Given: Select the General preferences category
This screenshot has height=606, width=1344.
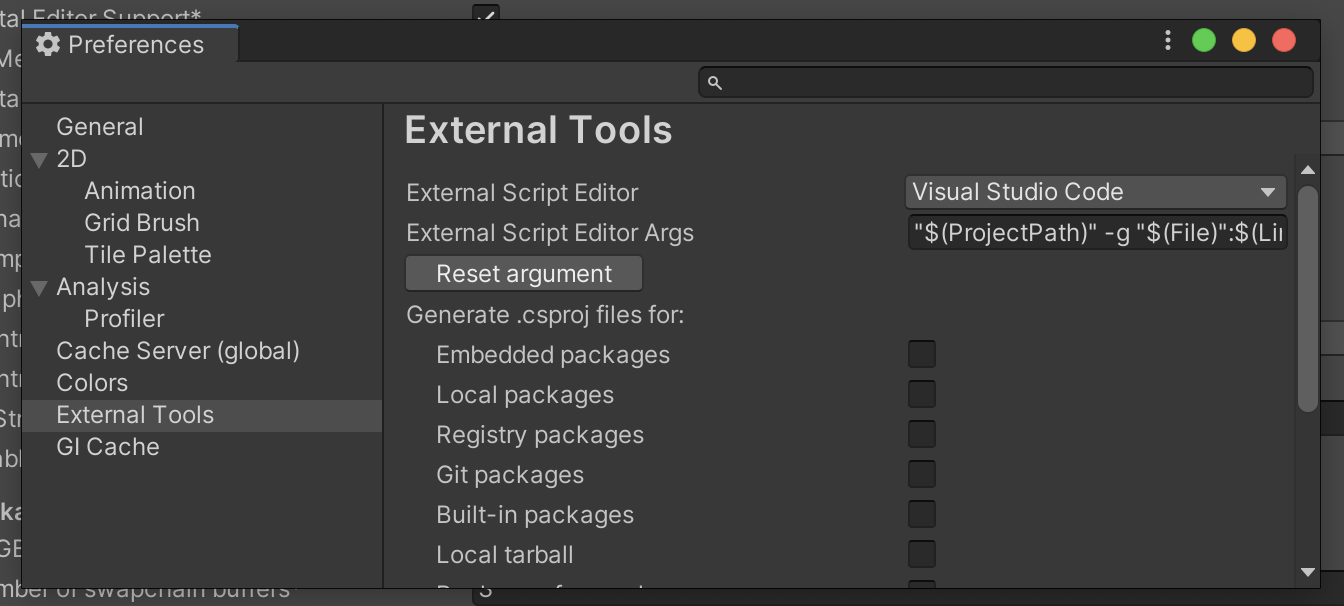Looking at the screenshot, I should (99, 126).
